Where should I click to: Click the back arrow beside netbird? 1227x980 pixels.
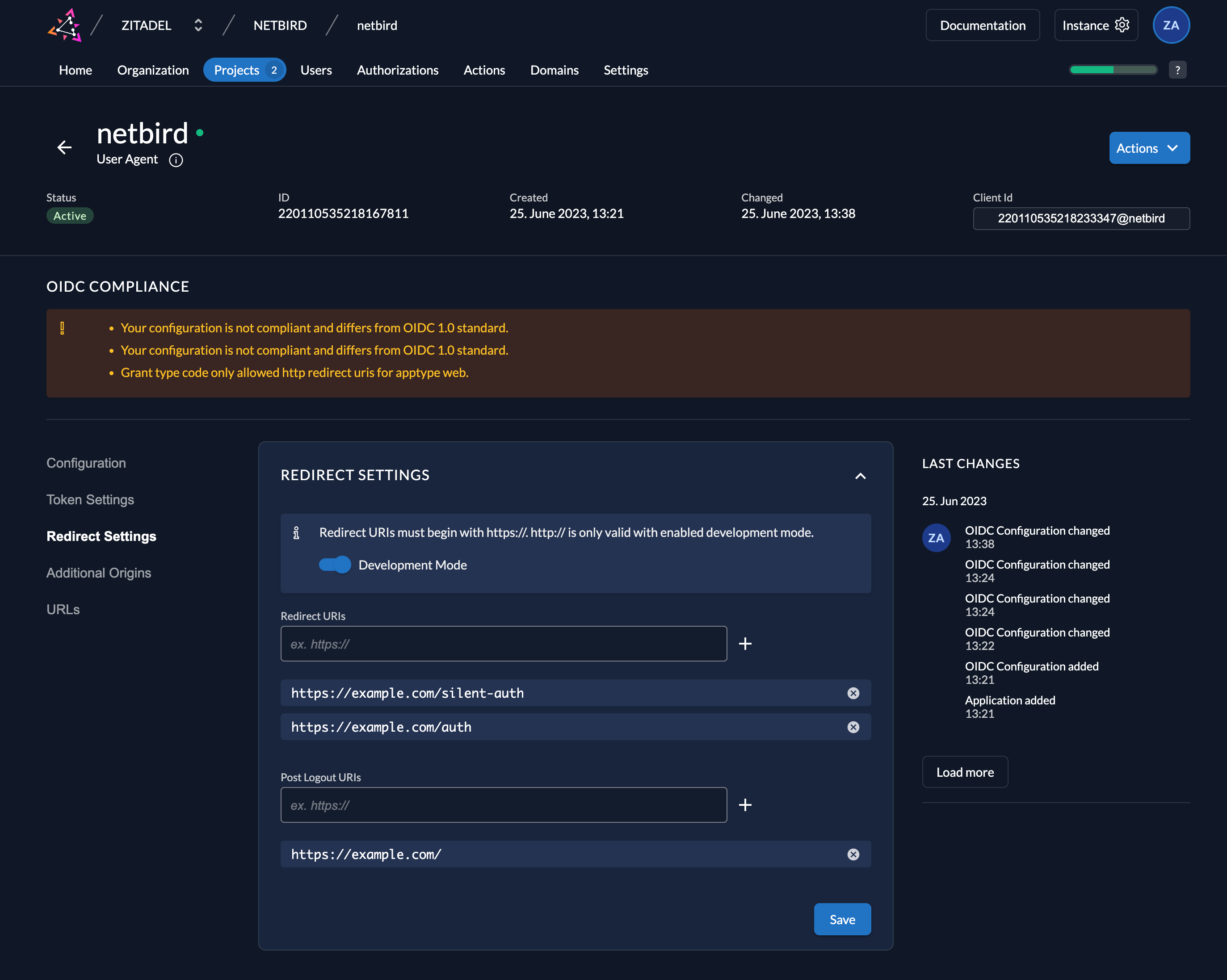(x=64, y=147)
